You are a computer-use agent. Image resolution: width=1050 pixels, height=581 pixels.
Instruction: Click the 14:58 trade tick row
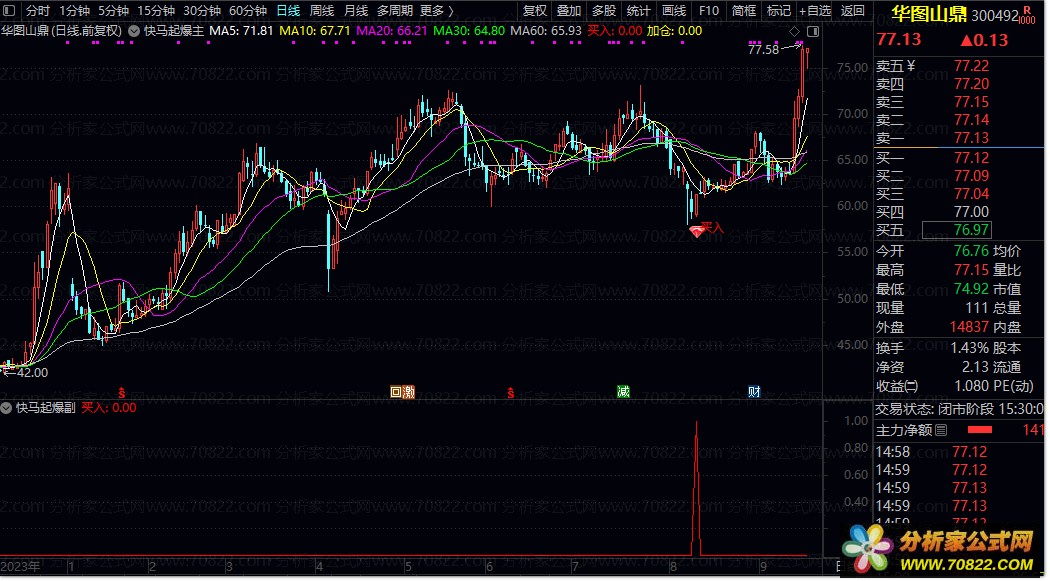959,452
